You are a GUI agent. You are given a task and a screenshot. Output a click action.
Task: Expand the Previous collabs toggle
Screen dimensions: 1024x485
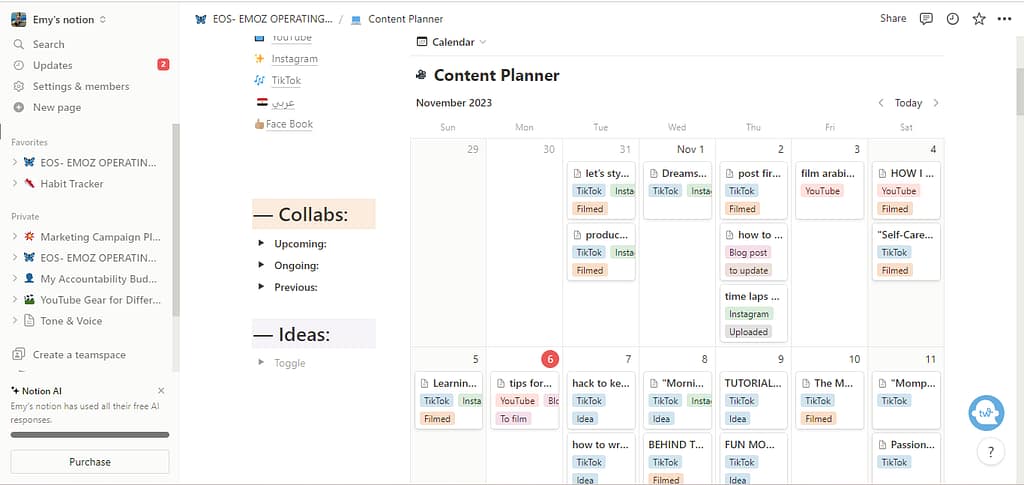pyautogui.click(x=262, y=287)
